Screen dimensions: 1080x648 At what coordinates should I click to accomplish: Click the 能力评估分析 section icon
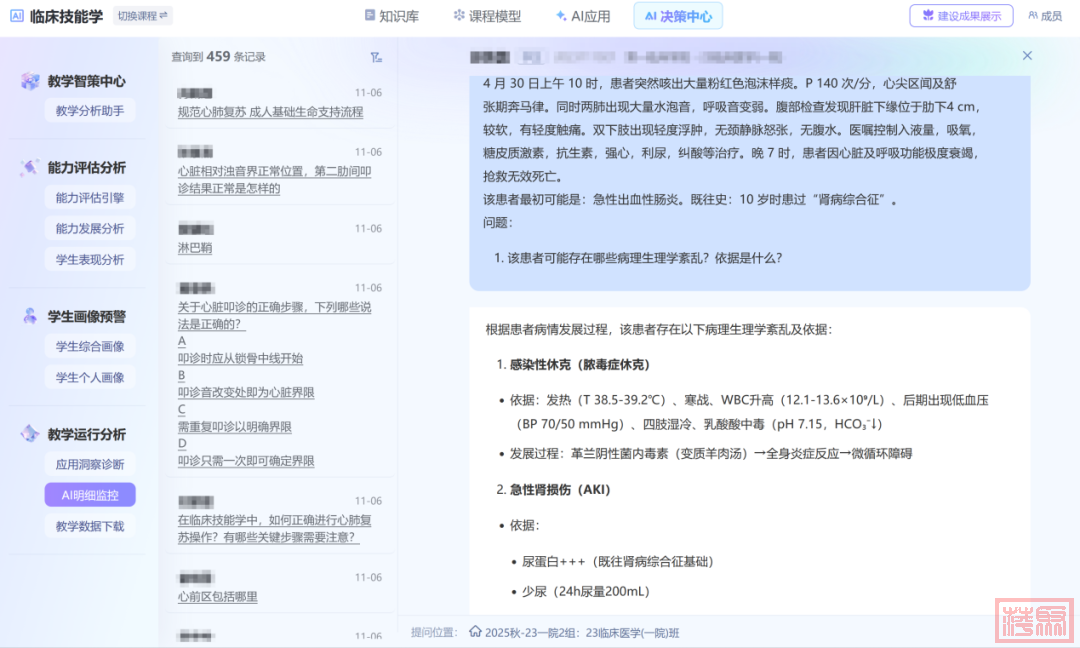[30, 168]
